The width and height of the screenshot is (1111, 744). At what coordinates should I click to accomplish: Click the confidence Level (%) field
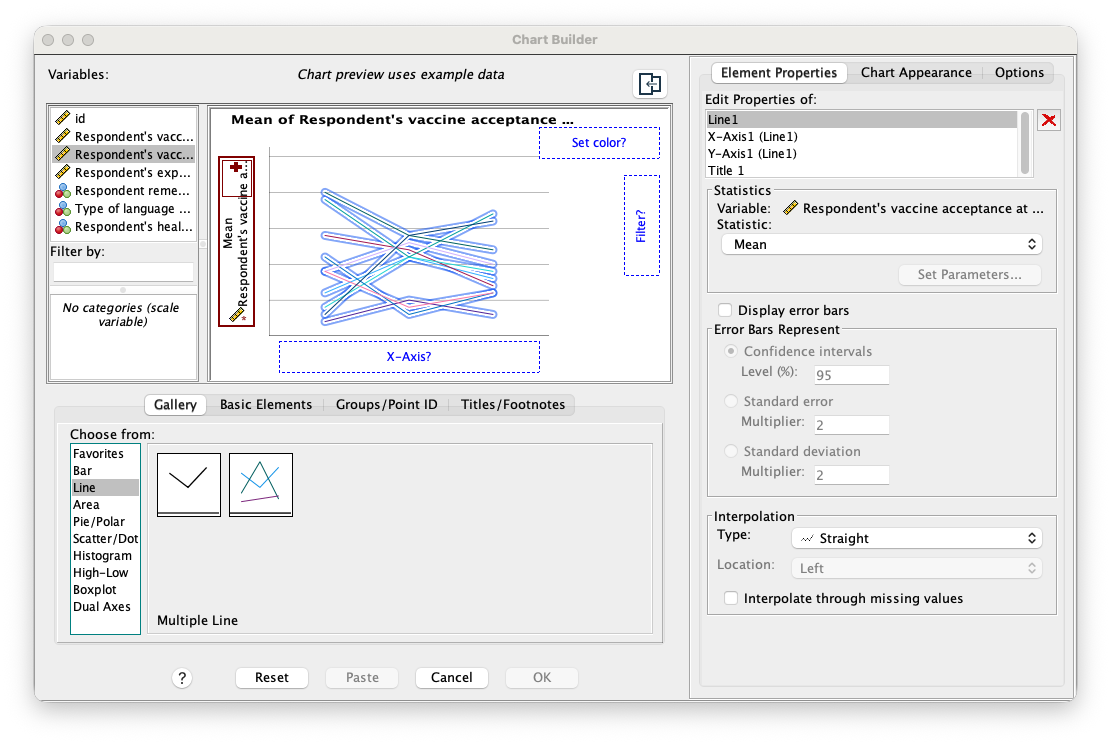(852, 375)
